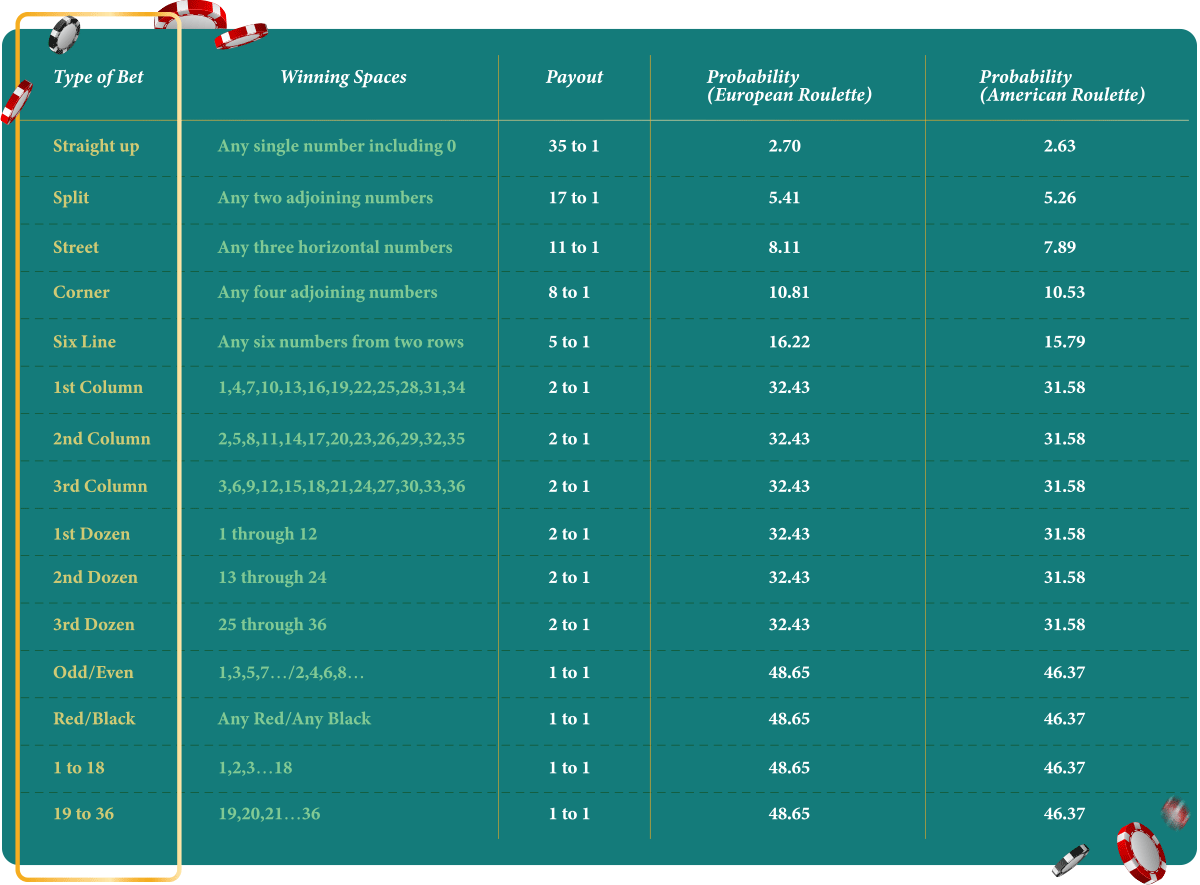Click the 'Type of Bet' column header
This screenshot has width=1200, height=885.
coord(98,77)
